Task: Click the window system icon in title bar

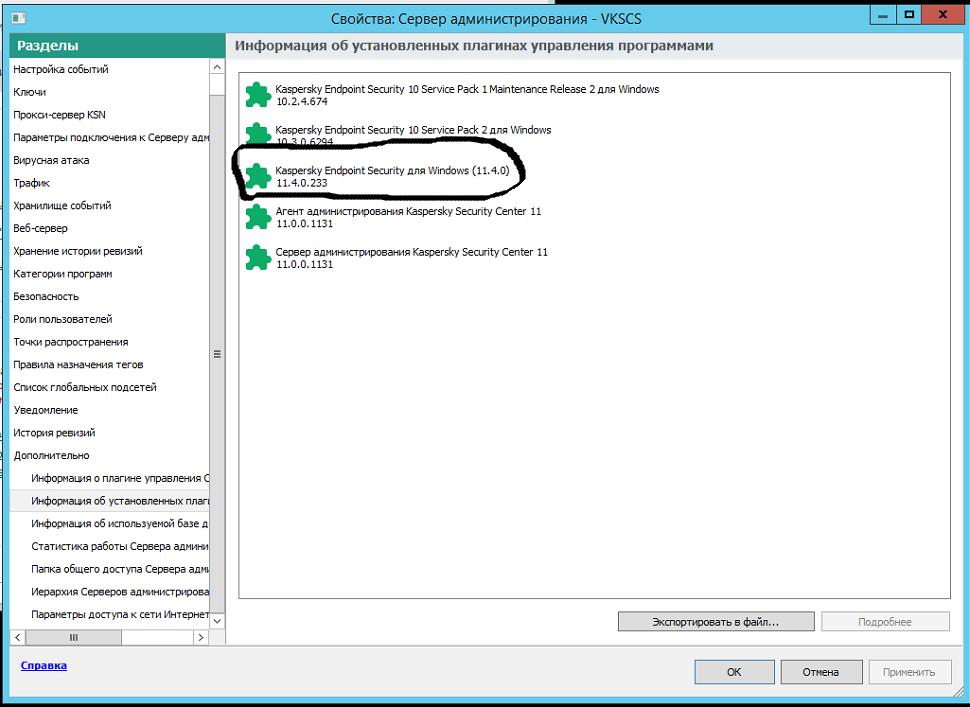Action: click(19, 19)
